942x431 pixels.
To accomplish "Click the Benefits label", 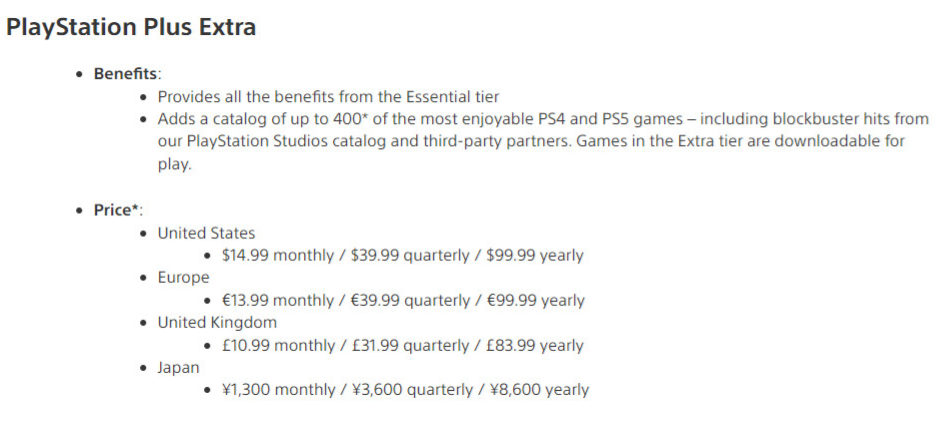I will [x=126, y=74].
